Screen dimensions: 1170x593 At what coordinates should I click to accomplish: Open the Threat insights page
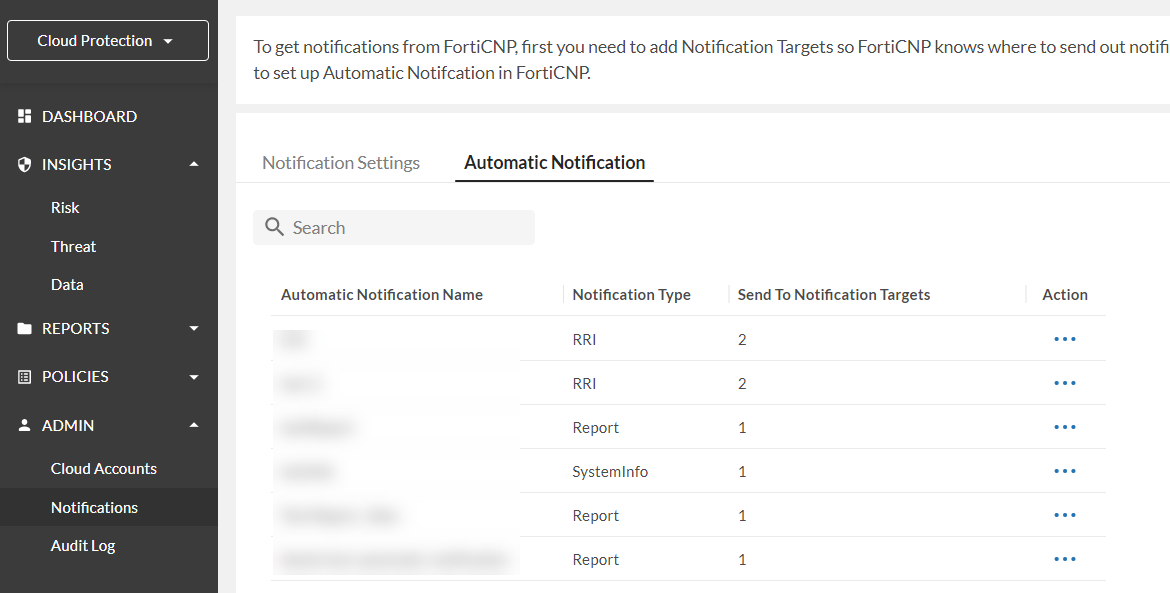point(73,246)
